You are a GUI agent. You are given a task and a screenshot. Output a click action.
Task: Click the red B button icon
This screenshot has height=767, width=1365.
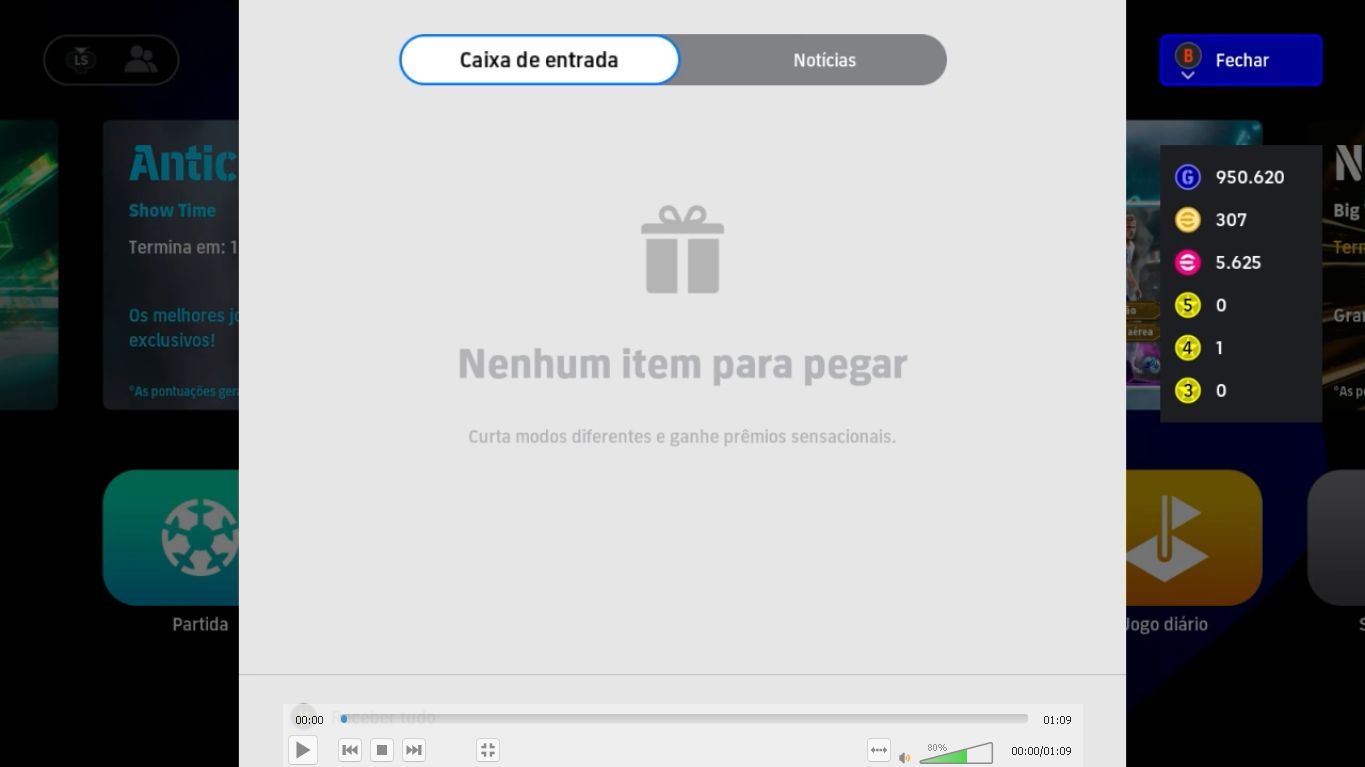1188,56
